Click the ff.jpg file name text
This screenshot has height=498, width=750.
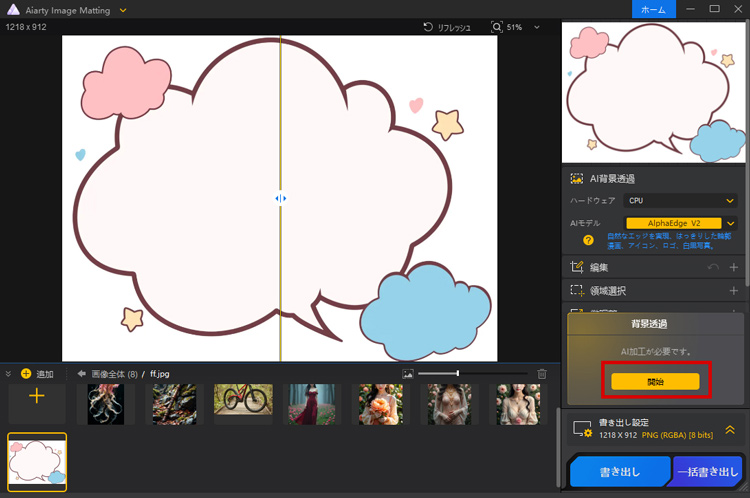[x=160, y=374]
